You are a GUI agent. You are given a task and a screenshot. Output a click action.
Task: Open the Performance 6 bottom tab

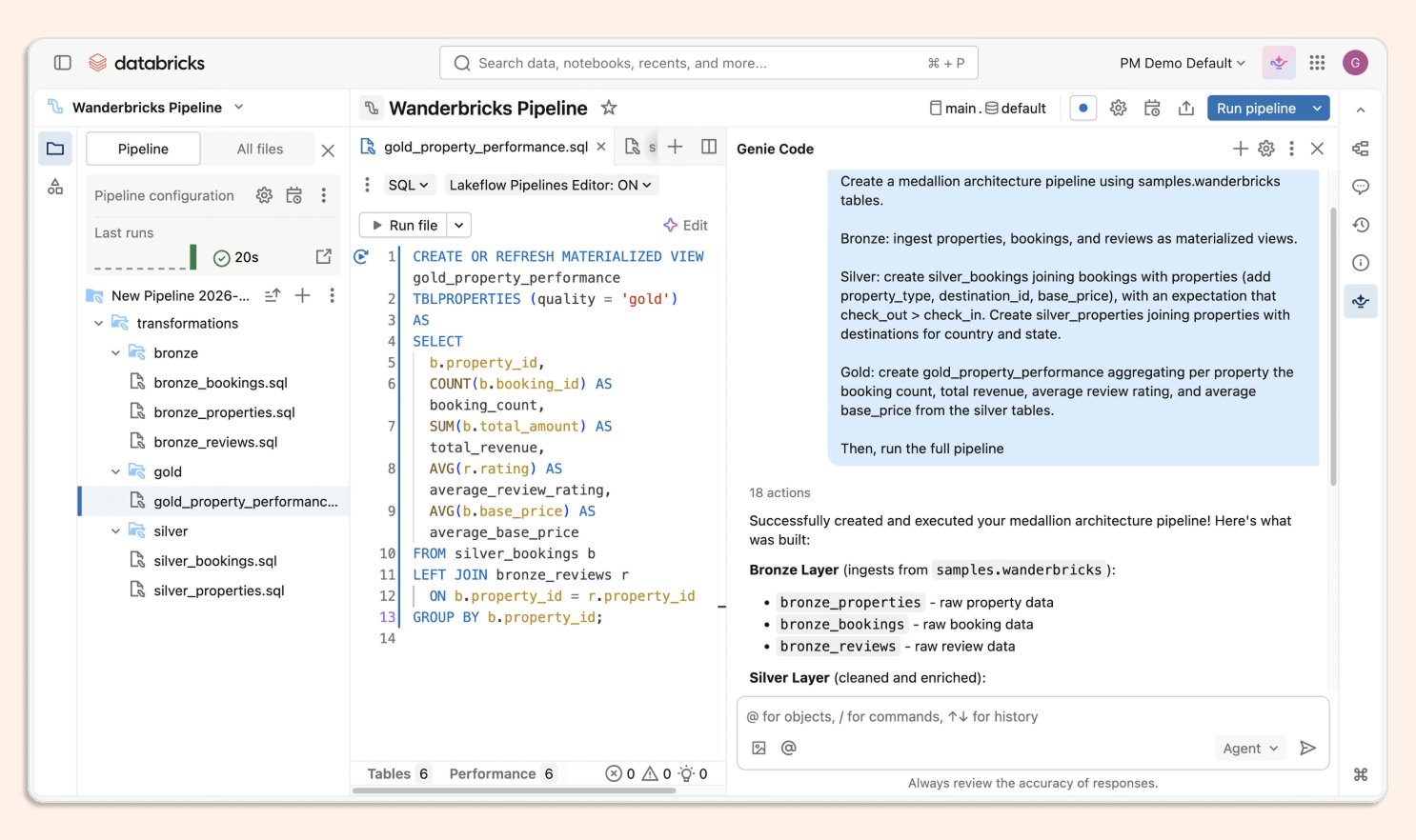502,774
